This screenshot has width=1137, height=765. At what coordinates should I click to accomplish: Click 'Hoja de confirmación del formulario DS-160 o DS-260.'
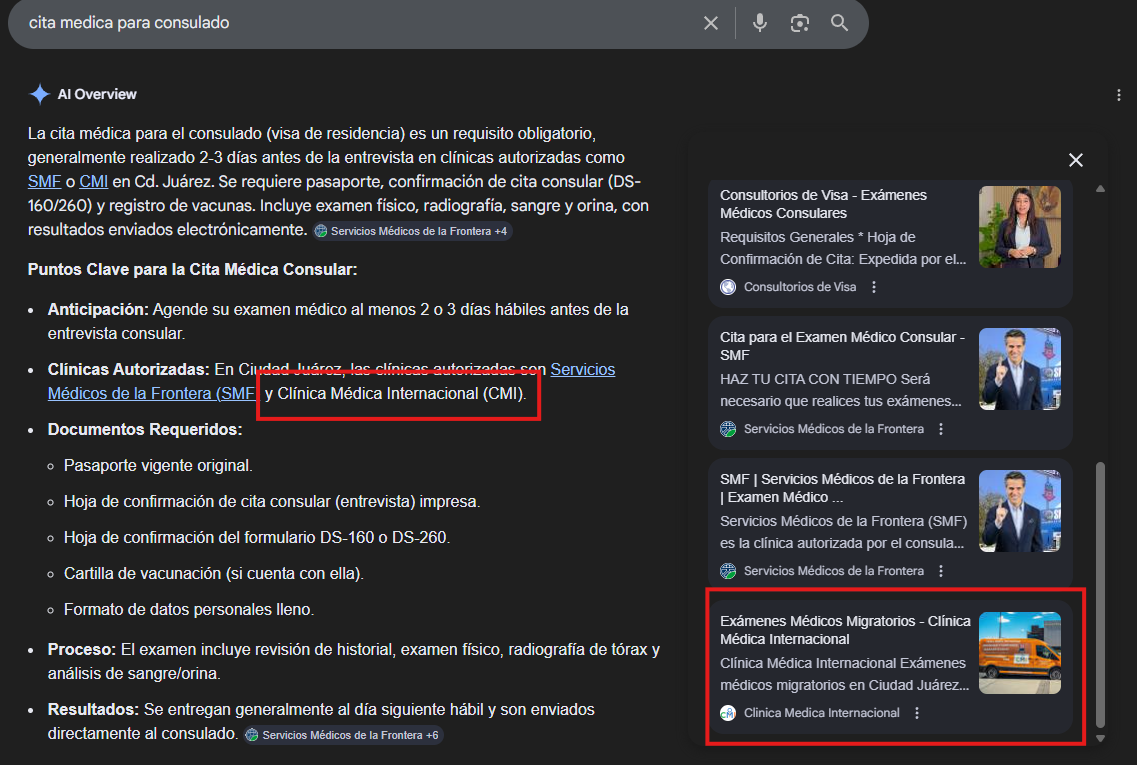pos(257,537)
